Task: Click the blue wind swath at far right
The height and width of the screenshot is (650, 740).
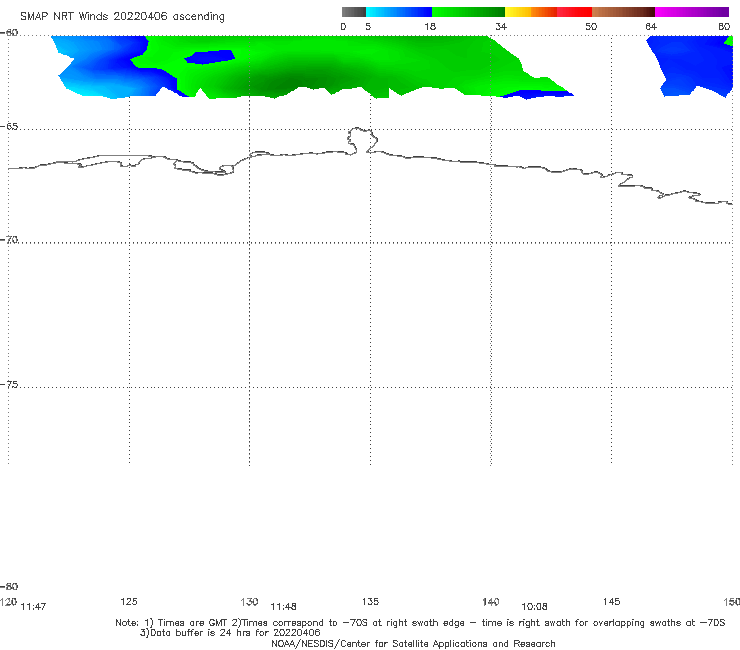Action: click(691, 66)
